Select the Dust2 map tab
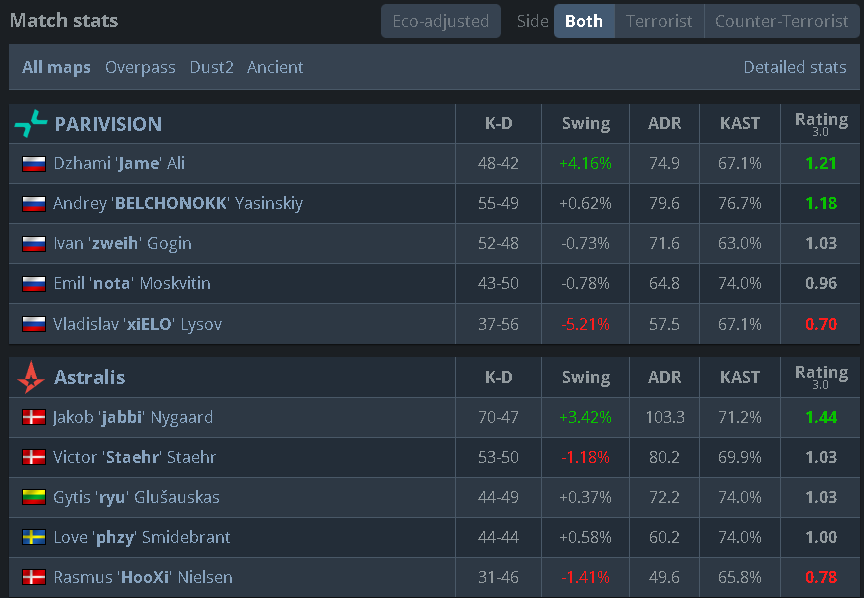864x598 pixels. (x=210, y=68)
